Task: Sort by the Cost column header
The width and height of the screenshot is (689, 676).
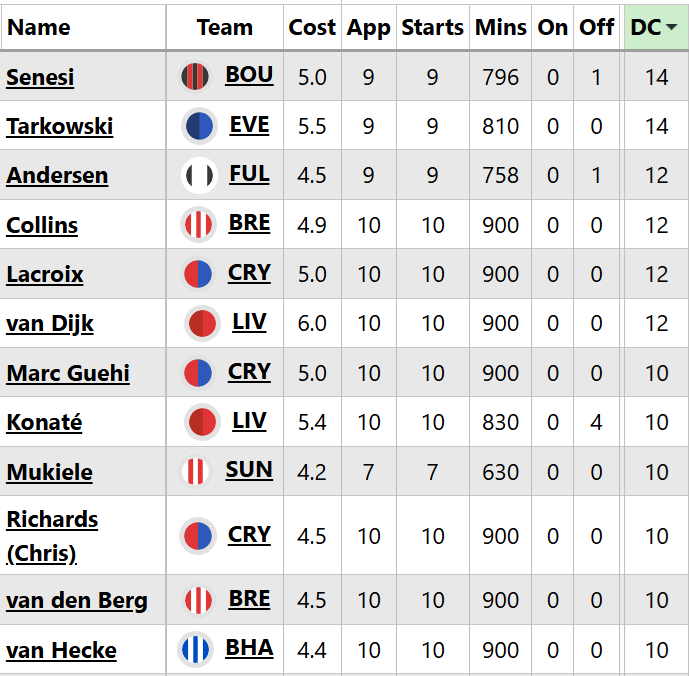Action: 312,27
